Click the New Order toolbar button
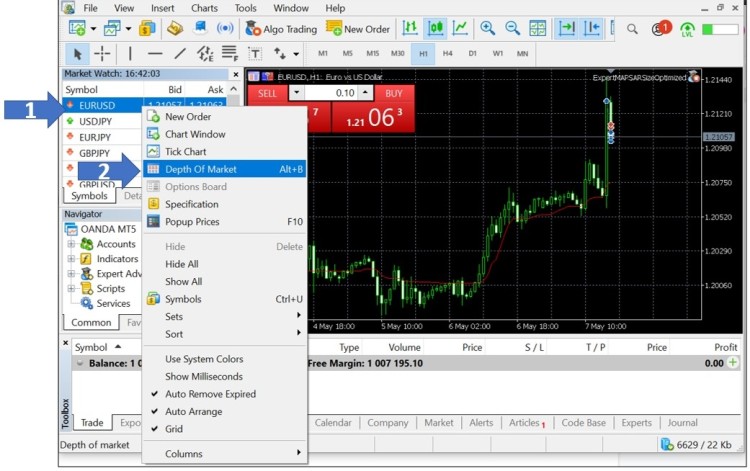Screen dimensions: 750x471 [358, 29]
